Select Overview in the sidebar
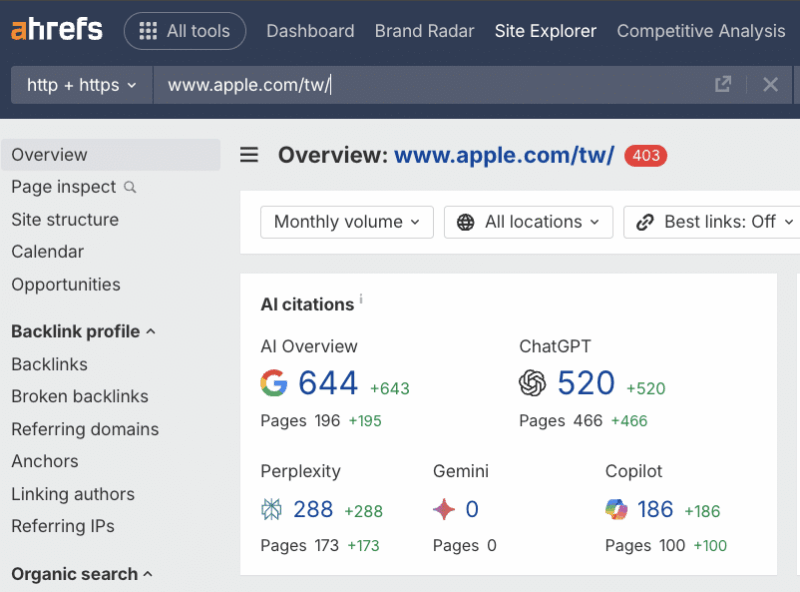Viewport: 800px width, 592px height. tap(111, 155)
